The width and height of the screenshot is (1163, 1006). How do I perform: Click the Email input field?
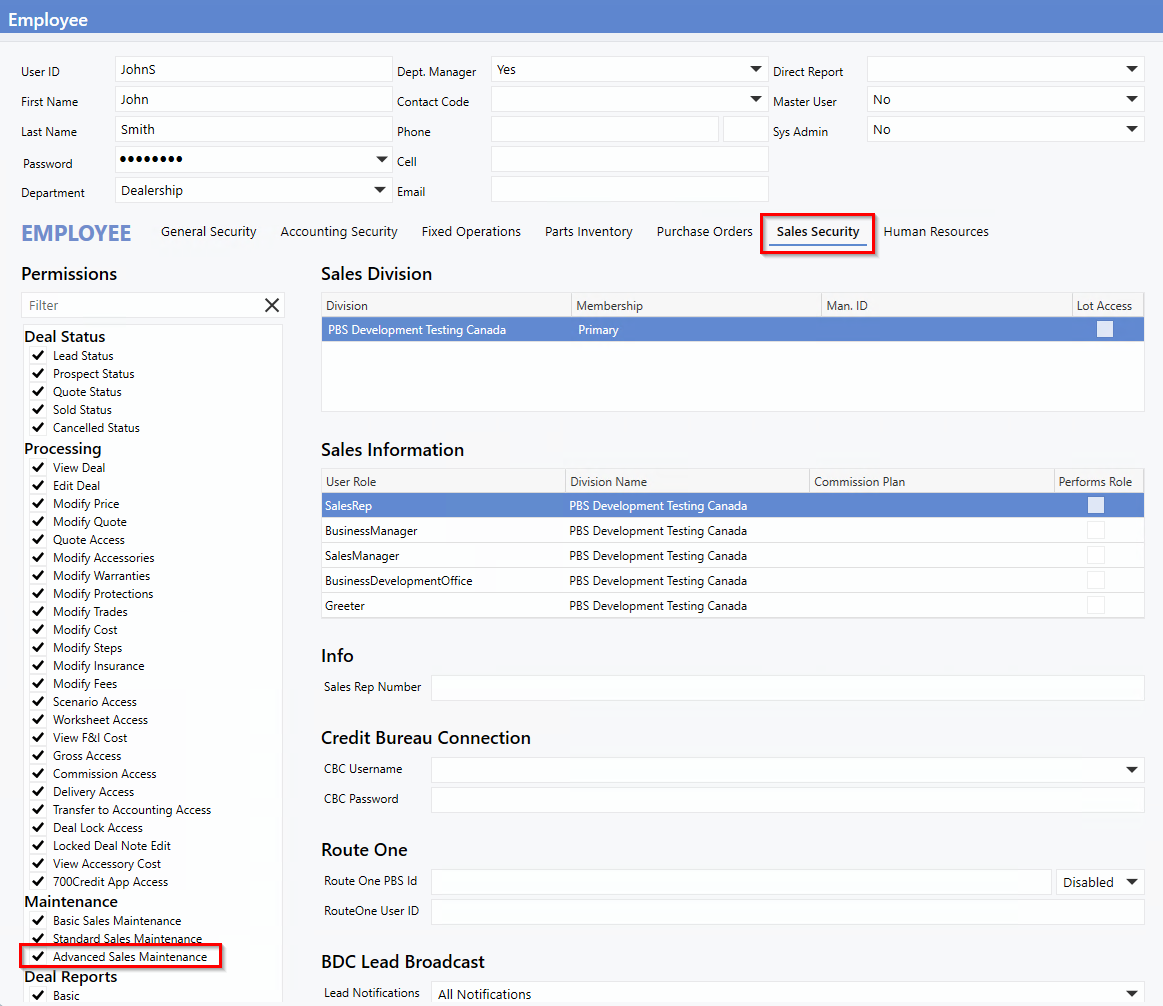coord(629,190)
